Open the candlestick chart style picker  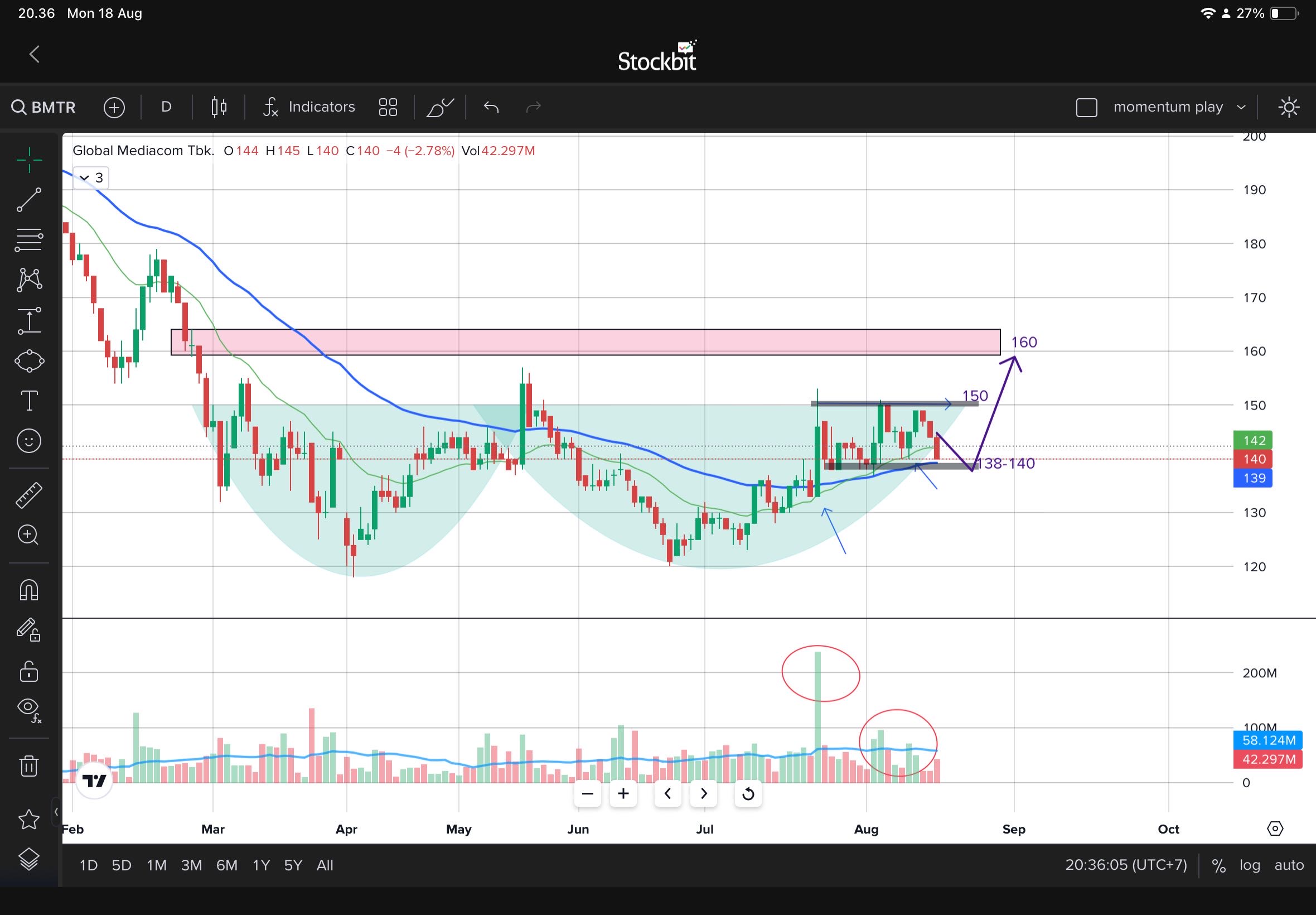tap(218, 107)
